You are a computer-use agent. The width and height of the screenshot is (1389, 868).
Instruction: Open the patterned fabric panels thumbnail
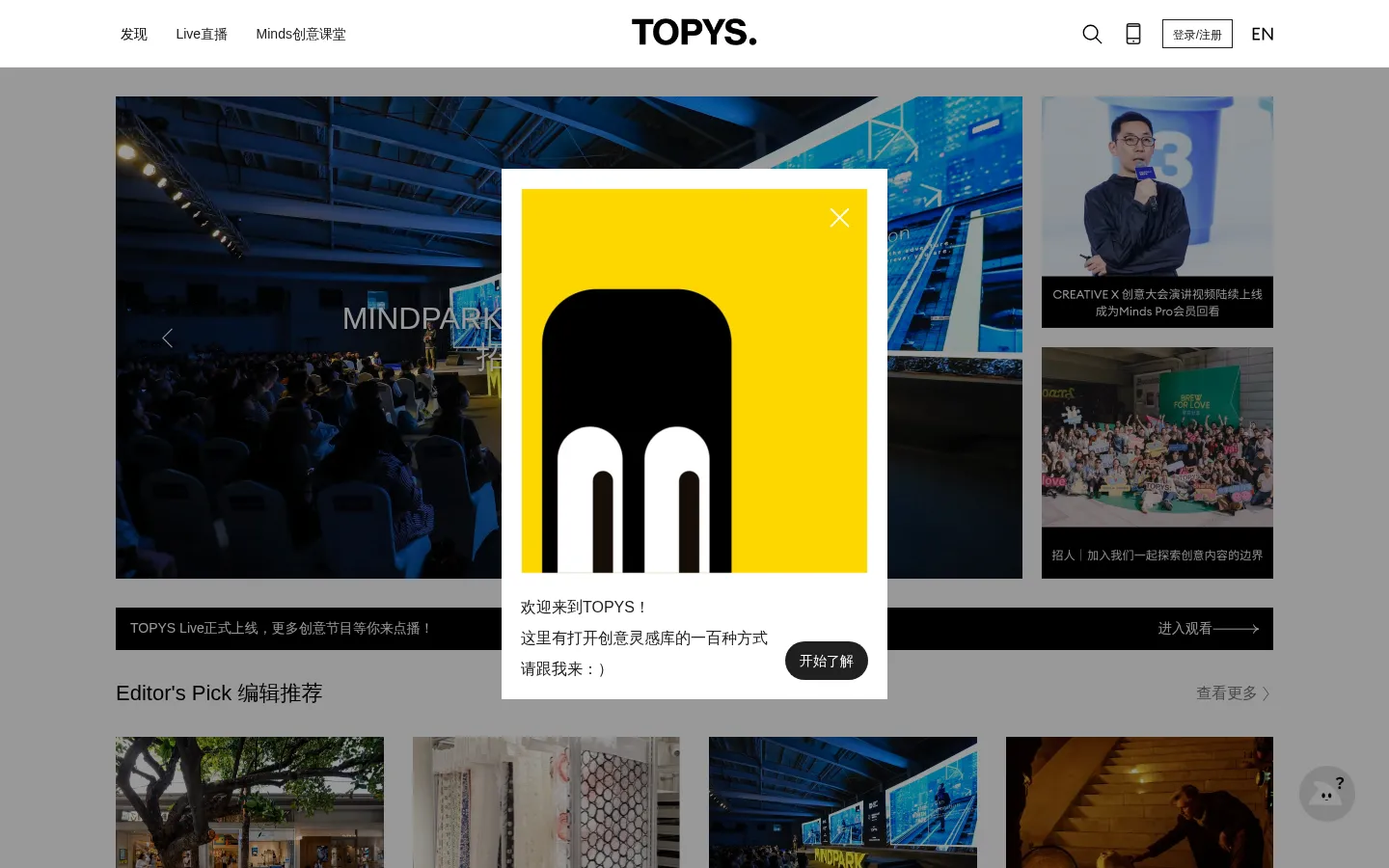coord(546,802)
